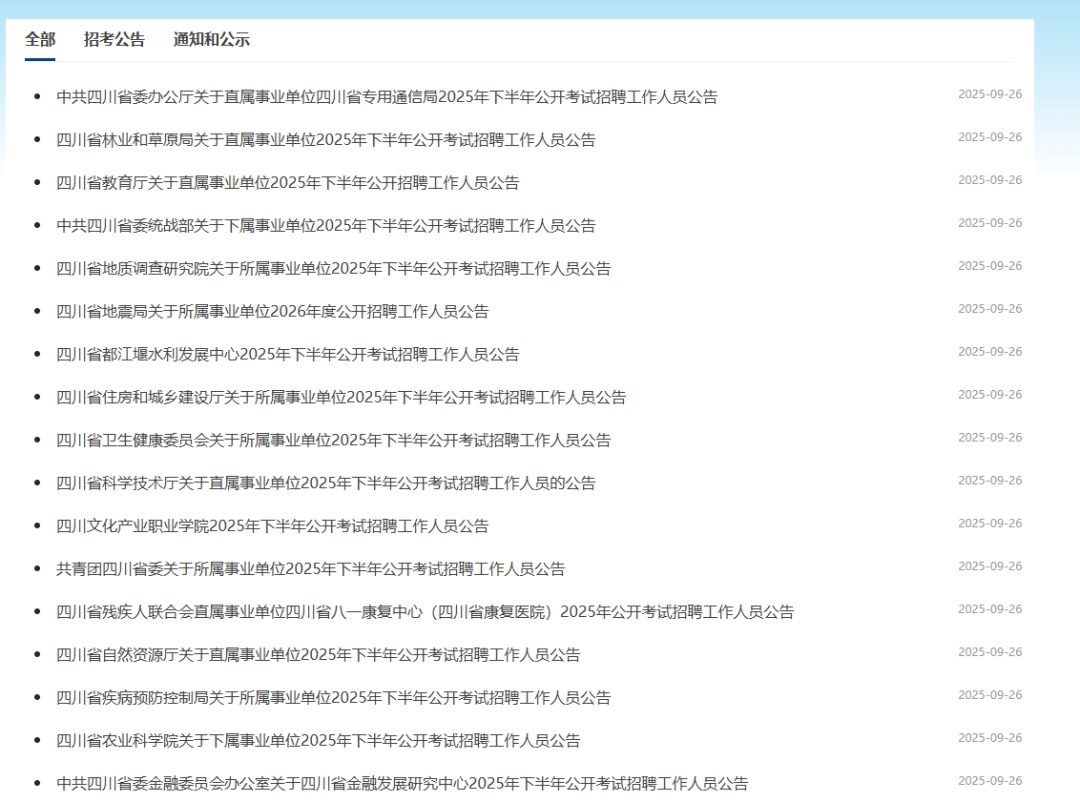
Task: View 四川省地质调查研究院 recruitment announcement
Action: (x=333, y=269)
